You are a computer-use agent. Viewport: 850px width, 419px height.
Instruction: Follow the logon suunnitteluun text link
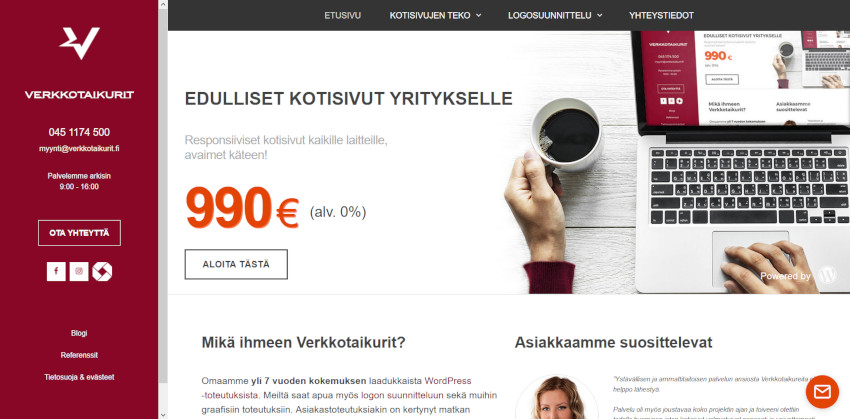click(x=402, y=395)
